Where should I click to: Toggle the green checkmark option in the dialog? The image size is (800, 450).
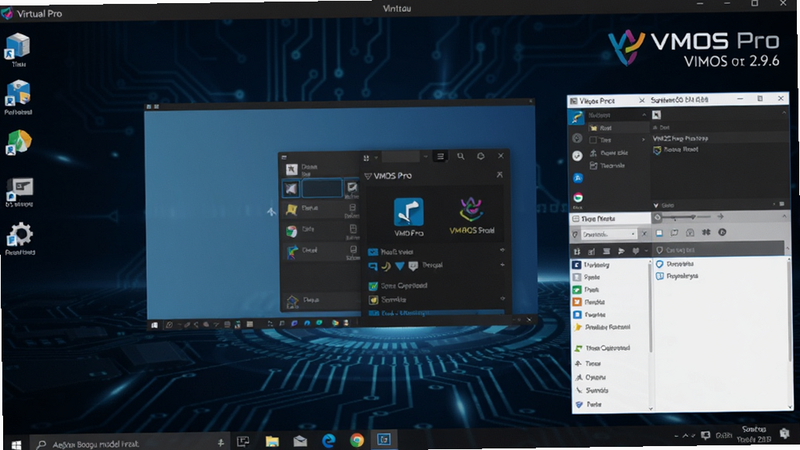[373, 286]
